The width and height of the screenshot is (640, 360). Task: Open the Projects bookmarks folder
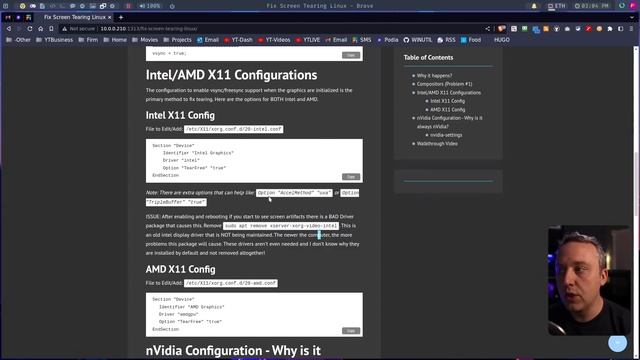[x=177, y=40]
